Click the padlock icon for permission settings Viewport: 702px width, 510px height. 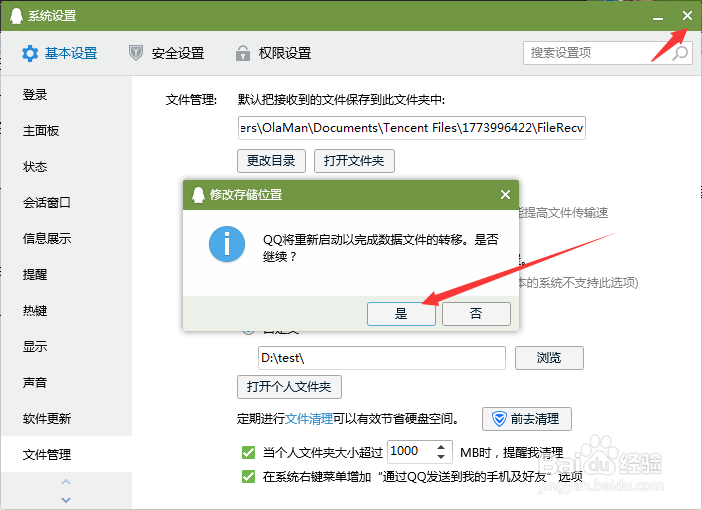pos(243,53)
